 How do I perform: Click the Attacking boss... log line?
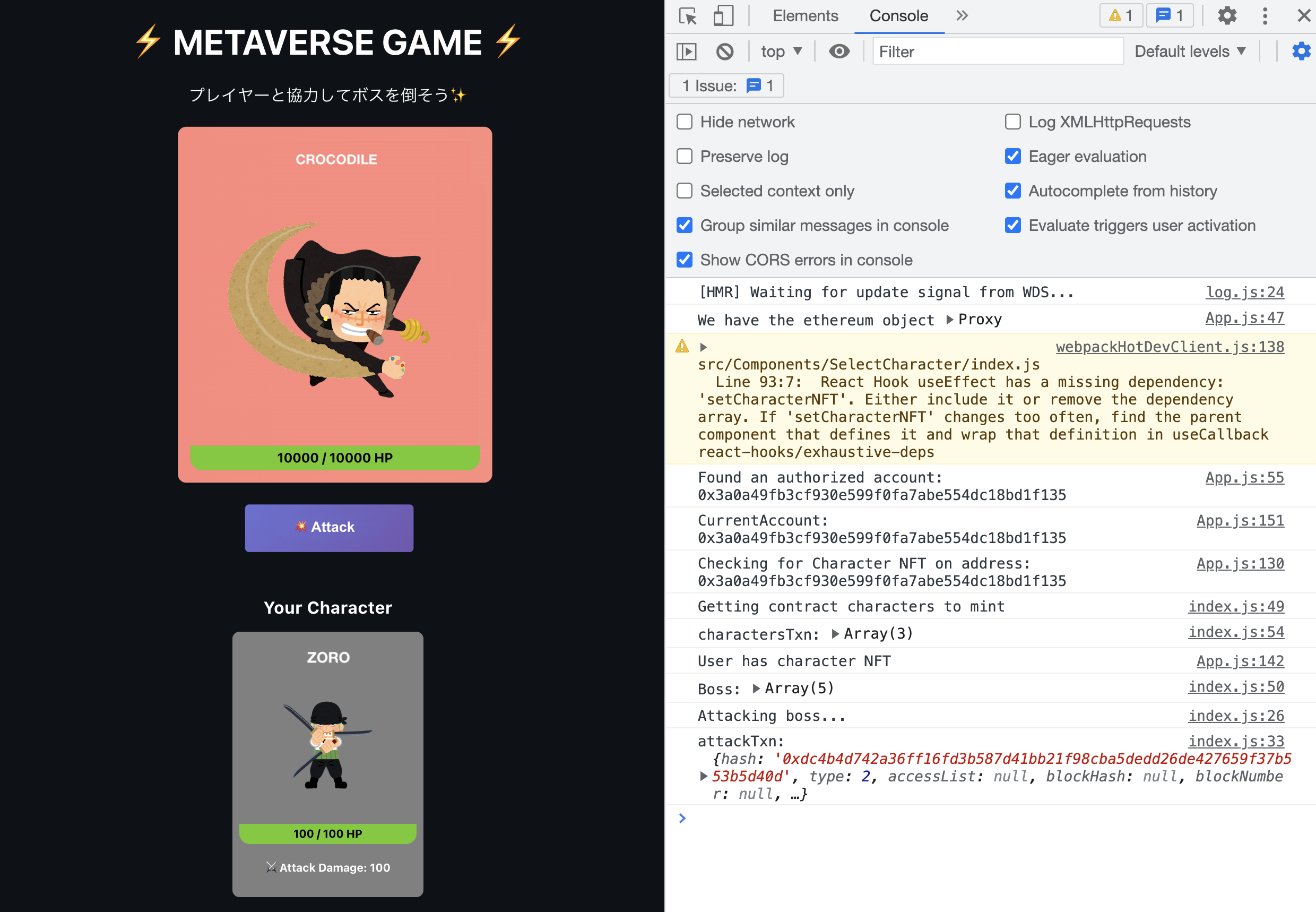click(x=771, y=716)
